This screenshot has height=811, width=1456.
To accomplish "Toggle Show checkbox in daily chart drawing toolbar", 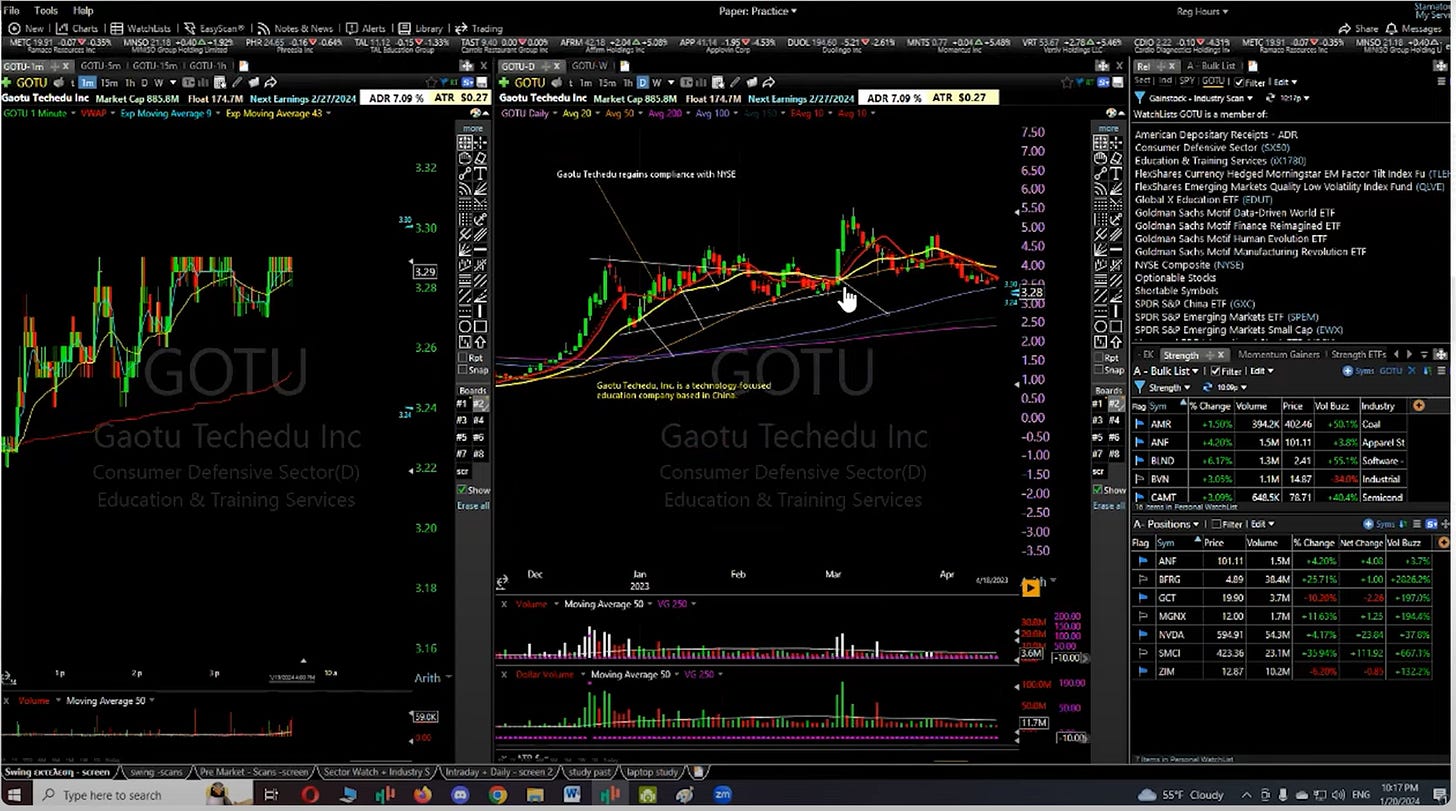I will [1099, 490].
